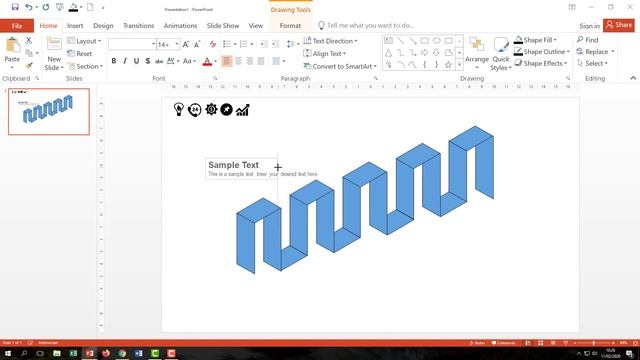Select the Text Box shape in gallery
The width and height of the screenshot is (640, 360).
pos(389,40)
